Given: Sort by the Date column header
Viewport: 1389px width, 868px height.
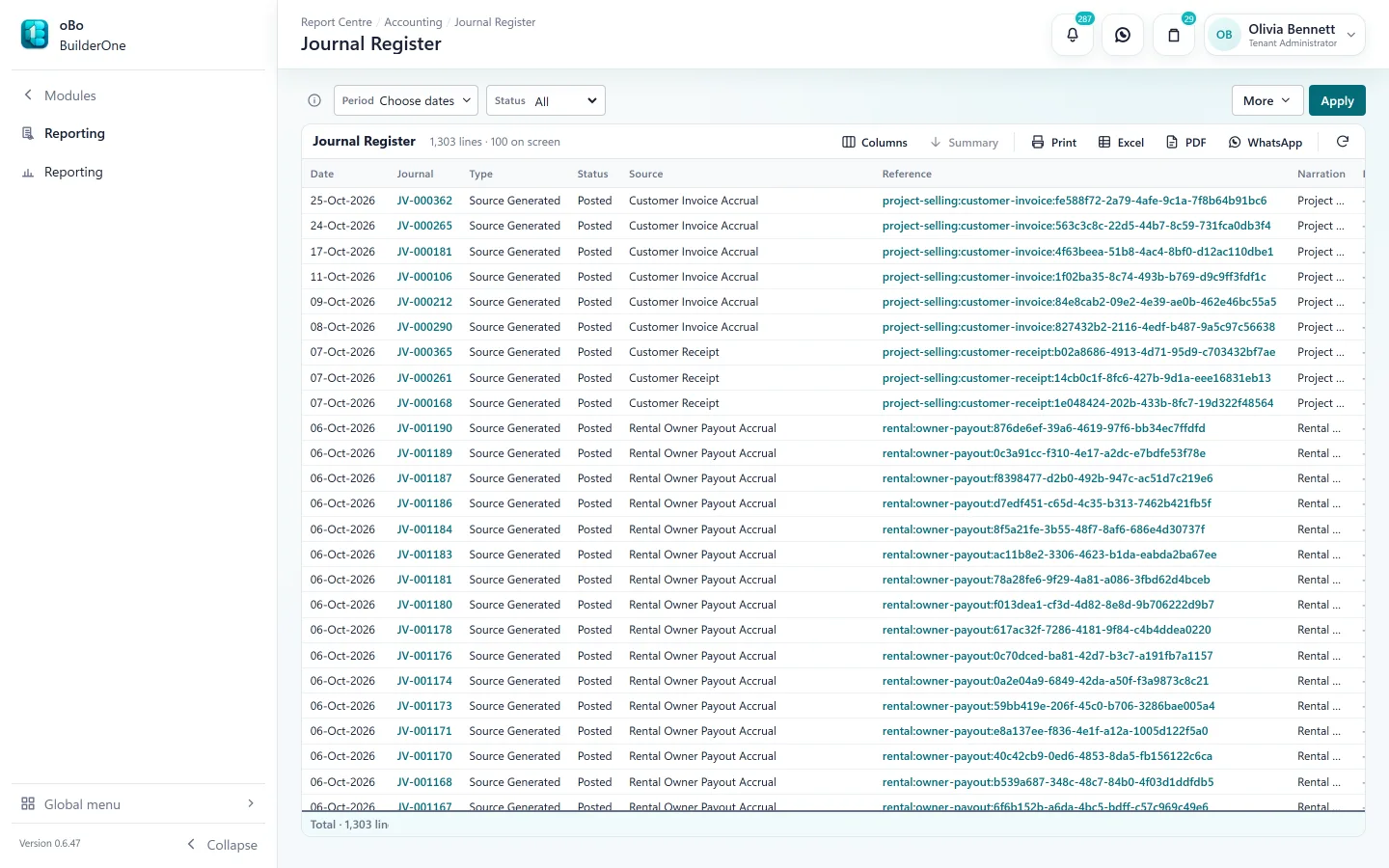Looking at the screenshot, I should [x=322, y=174].
